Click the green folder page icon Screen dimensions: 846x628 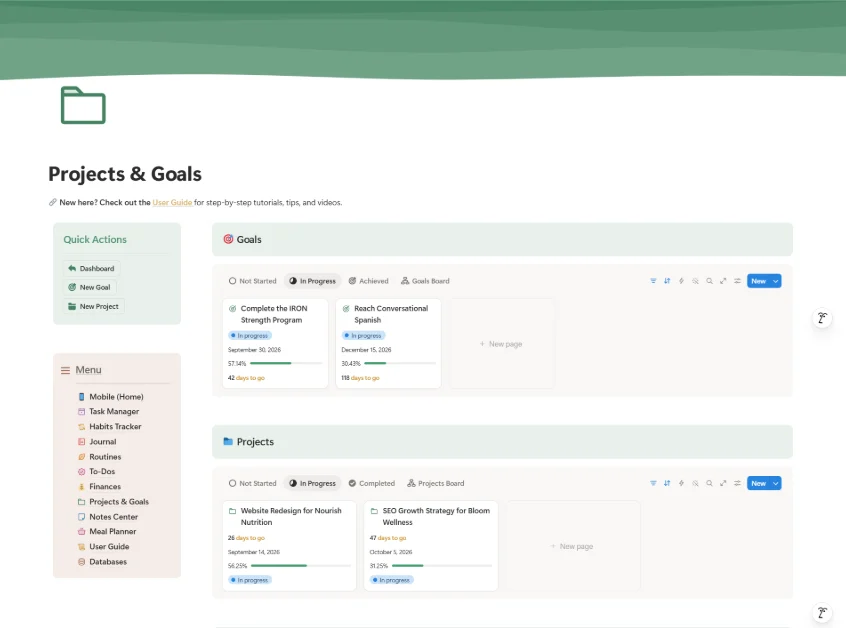click(x=83, y=105)
